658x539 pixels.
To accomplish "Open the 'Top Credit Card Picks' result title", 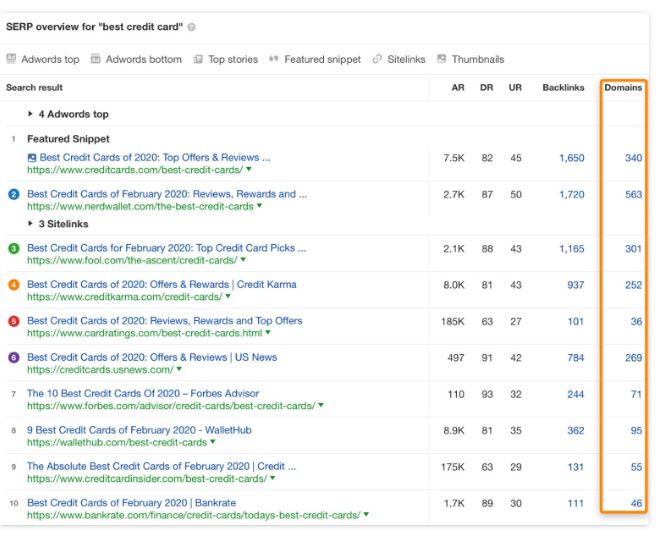I will tap(167, 248).
